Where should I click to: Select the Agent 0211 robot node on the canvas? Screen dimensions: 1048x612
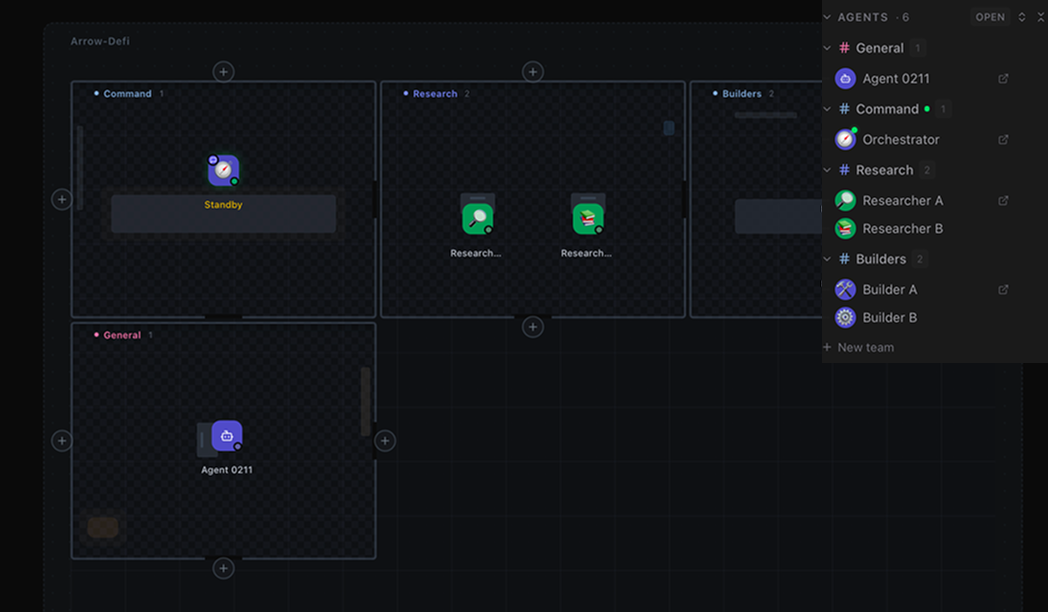point(227,436)
